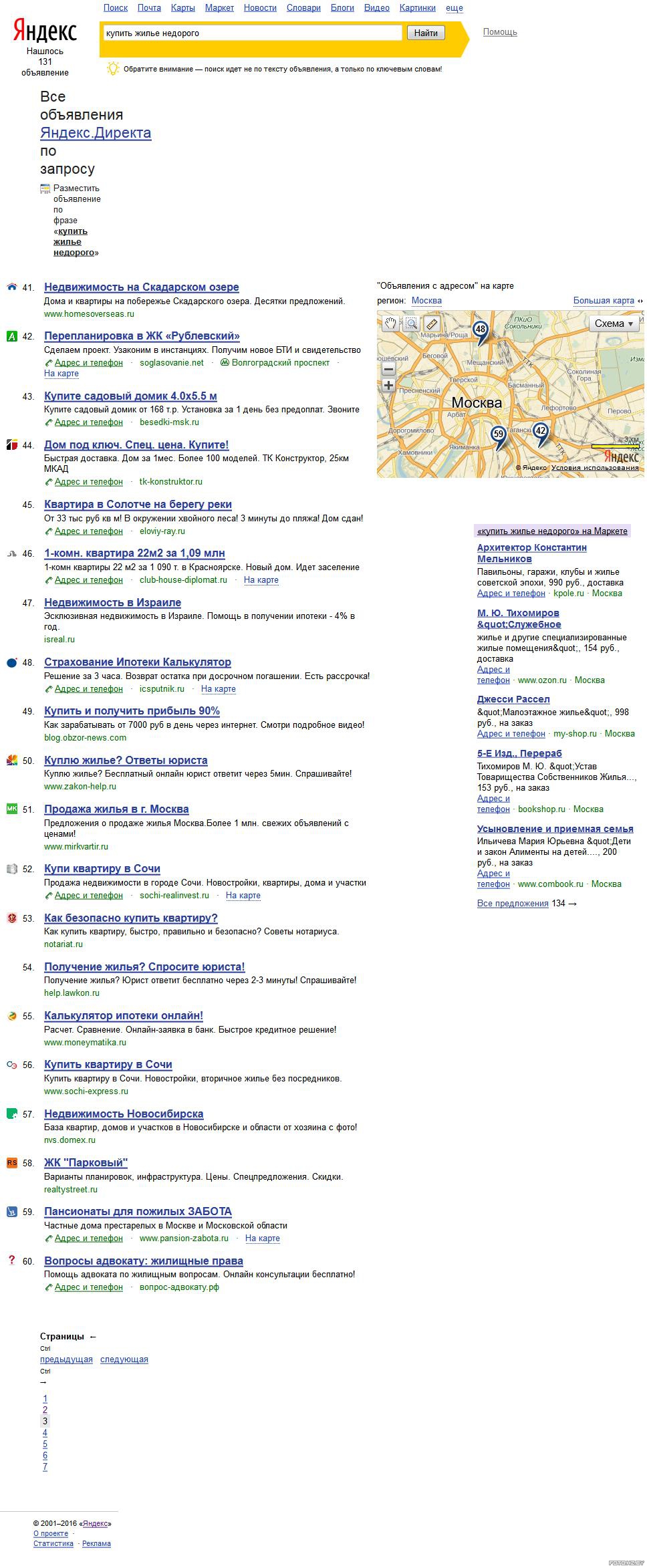Click the «купить жилье недорого» на Маркете header
This screenshot has width=647, height=1568.
[x=552, y=531]
